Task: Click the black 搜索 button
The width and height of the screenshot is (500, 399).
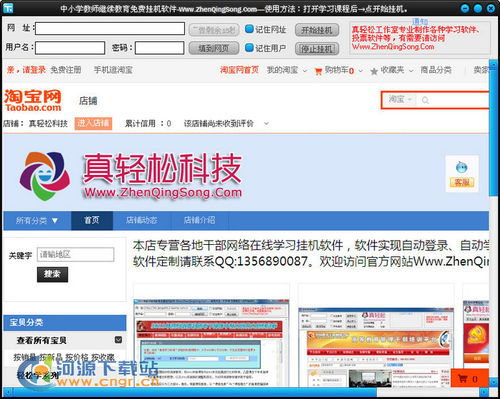Action: [x=52, y=274]
